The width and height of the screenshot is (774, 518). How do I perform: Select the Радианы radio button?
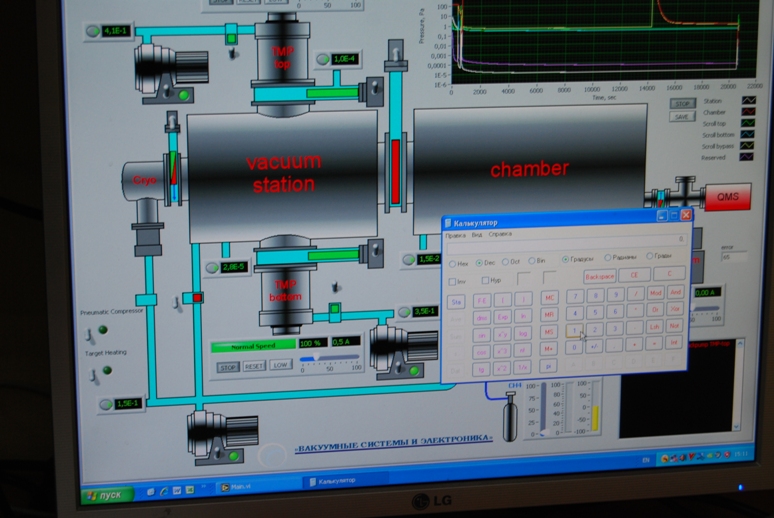pyautogui.click(x=608, y=257)
